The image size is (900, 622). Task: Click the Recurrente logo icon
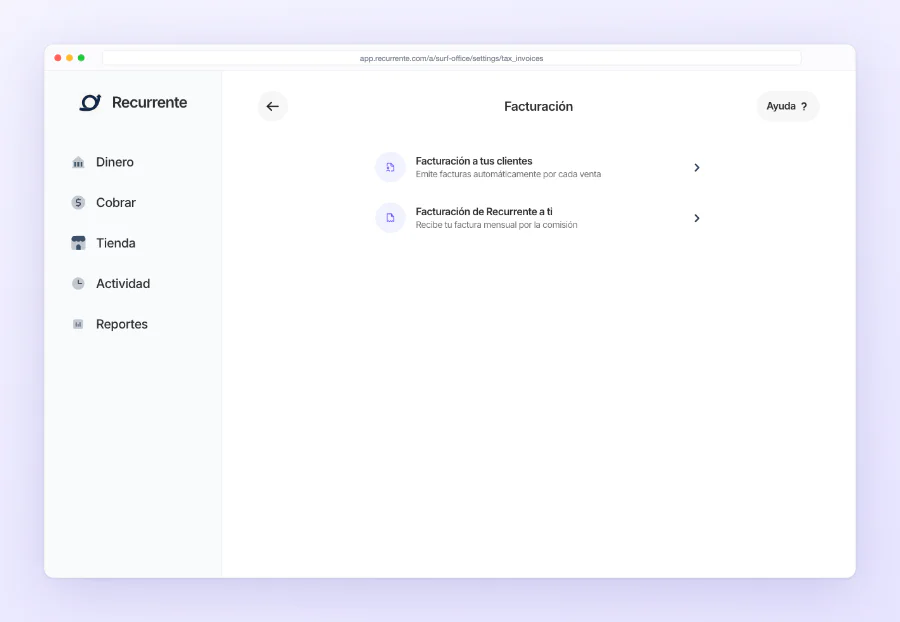90,103
